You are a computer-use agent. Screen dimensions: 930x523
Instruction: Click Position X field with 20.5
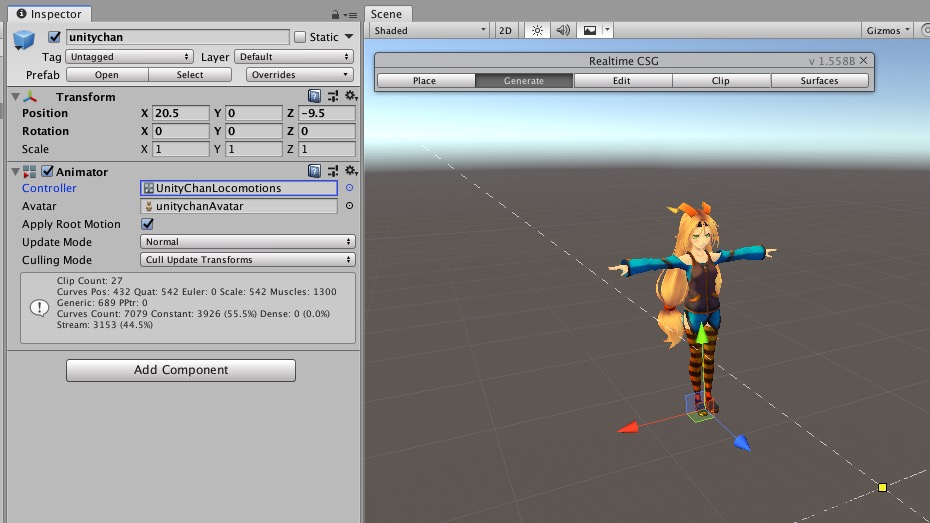coord(181,113)
